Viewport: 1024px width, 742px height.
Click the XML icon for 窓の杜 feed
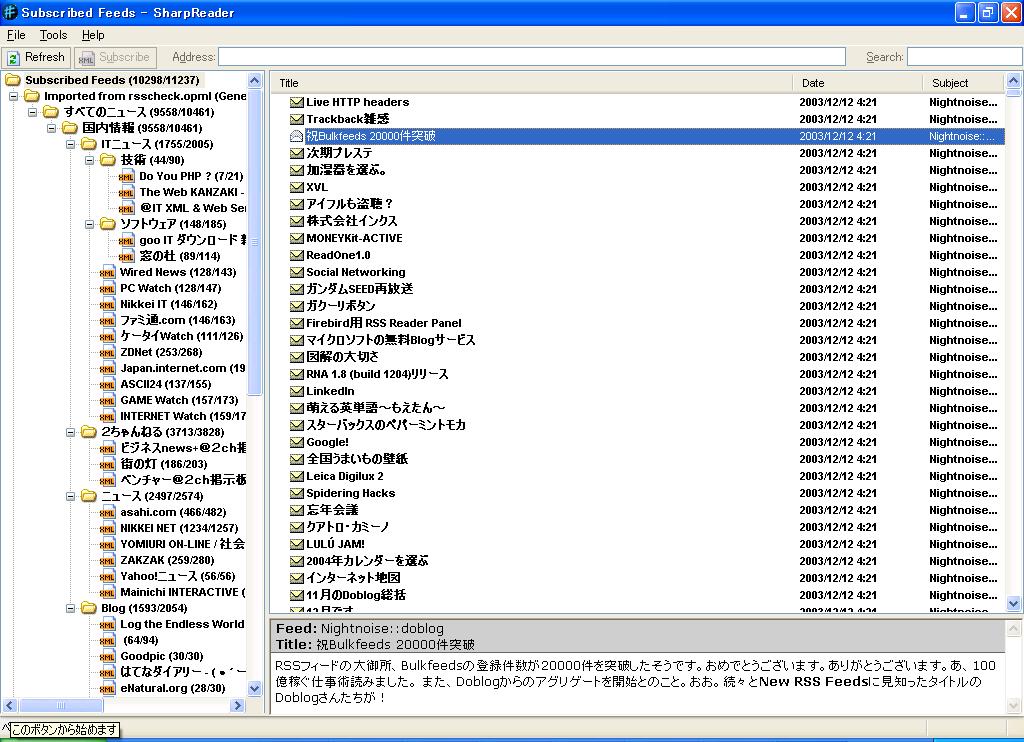click(127, 257)
